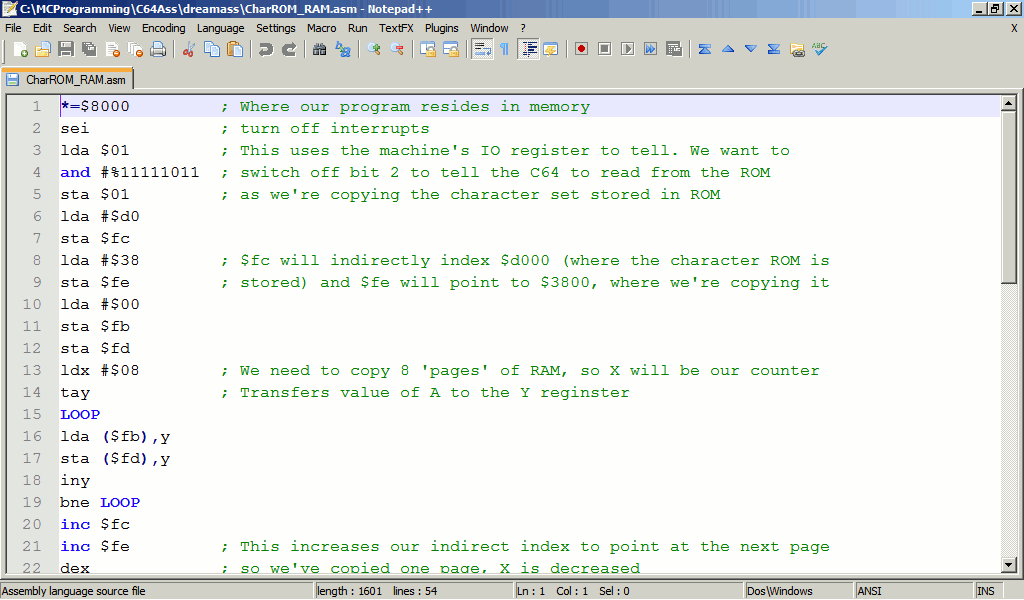1024x600 pixels.
Task: Toggle word wrap in the toolbar
Action: tap(482, 49)
